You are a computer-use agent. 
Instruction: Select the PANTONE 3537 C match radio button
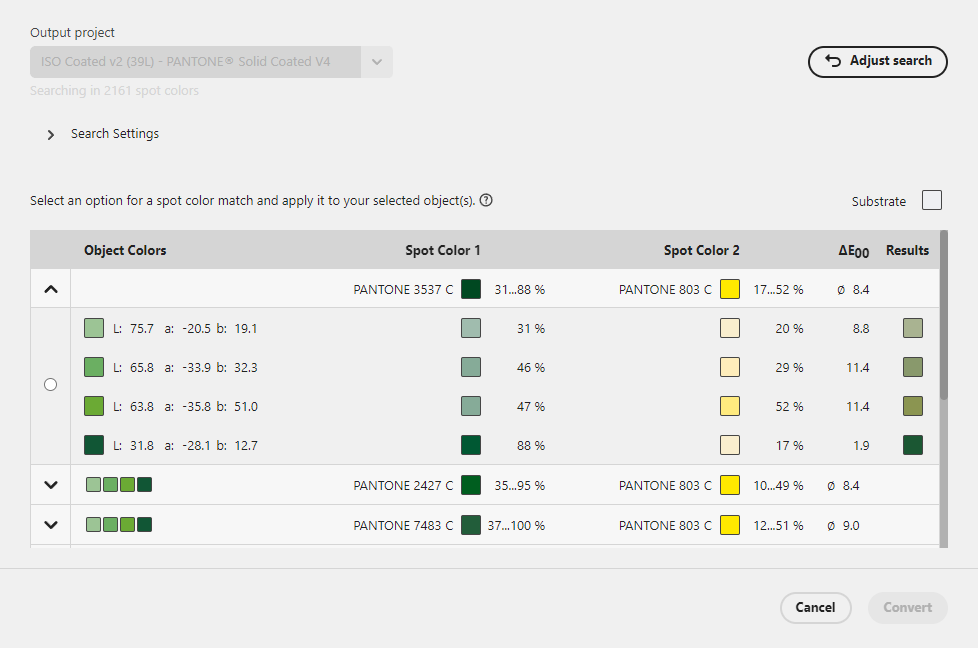click(50, 384)
